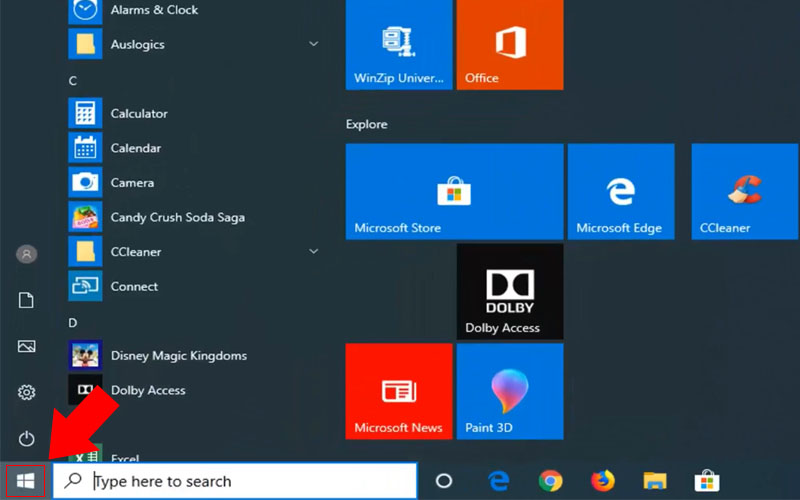Click the letter C section header
This screenshot has width=800, height=500.
(x=72, y=81)
